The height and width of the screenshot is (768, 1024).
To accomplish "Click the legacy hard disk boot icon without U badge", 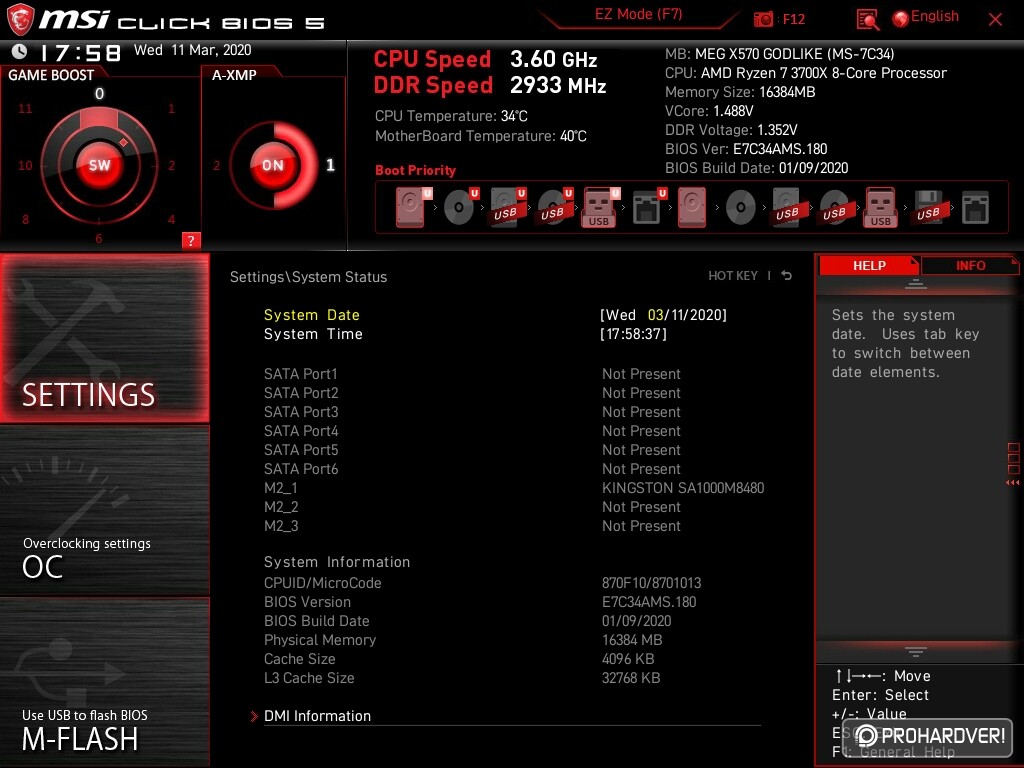I will [692, 208].
